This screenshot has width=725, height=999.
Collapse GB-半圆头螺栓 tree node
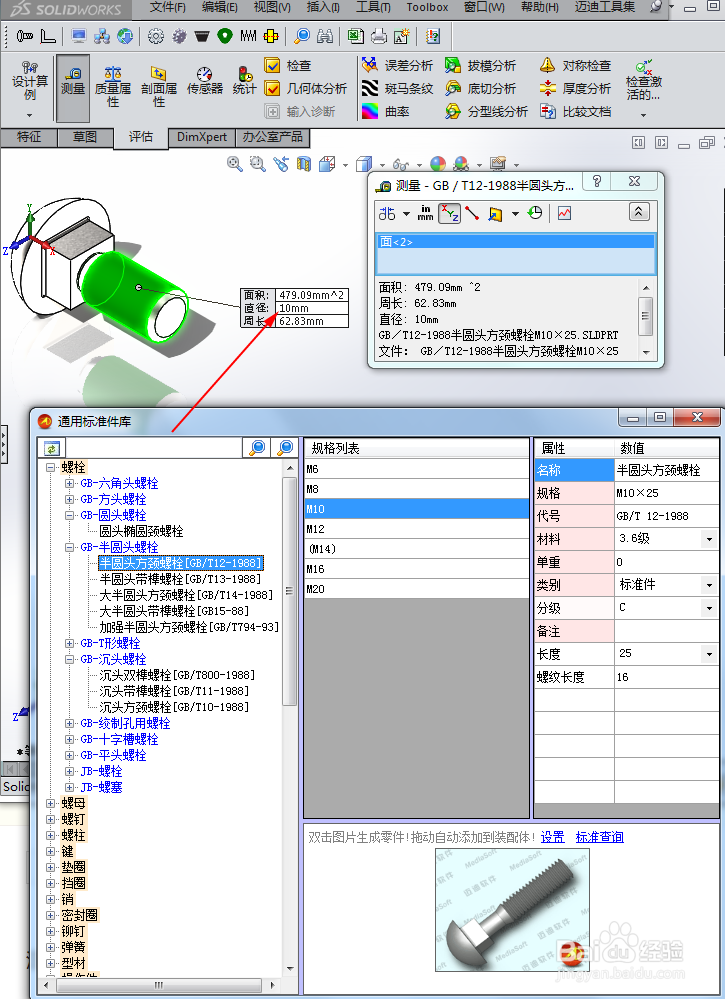[69, 547]
